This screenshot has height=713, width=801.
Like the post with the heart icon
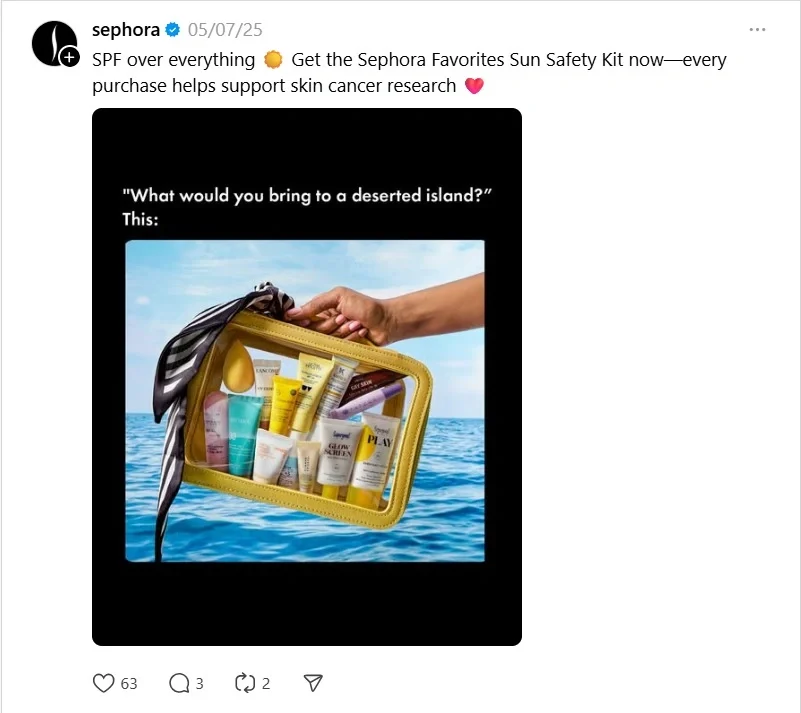click(104, 683)
